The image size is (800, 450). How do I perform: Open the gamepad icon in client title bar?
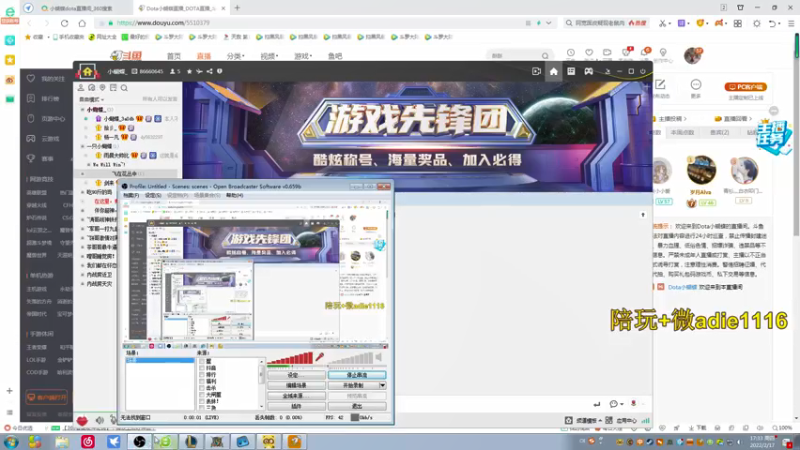coord(588,71)
